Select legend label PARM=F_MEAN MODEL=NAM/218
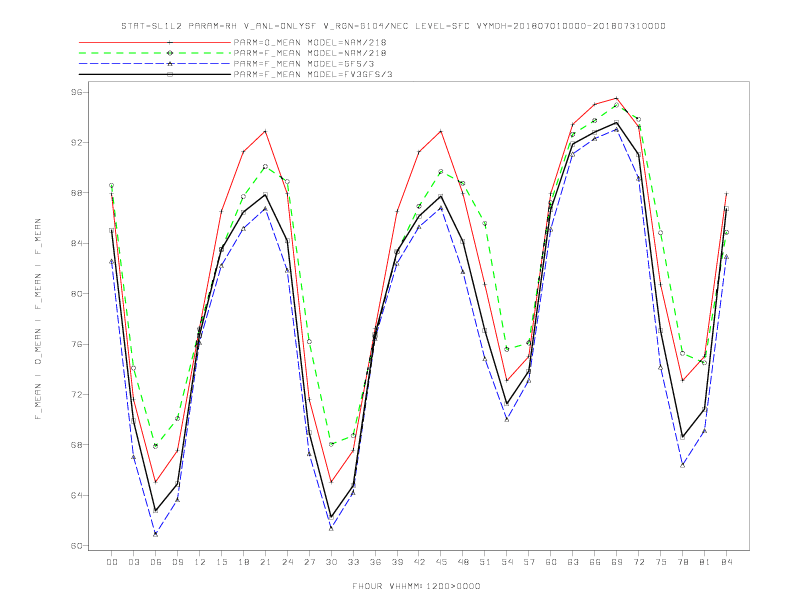 pyautogui.click(x=310, y=53)
